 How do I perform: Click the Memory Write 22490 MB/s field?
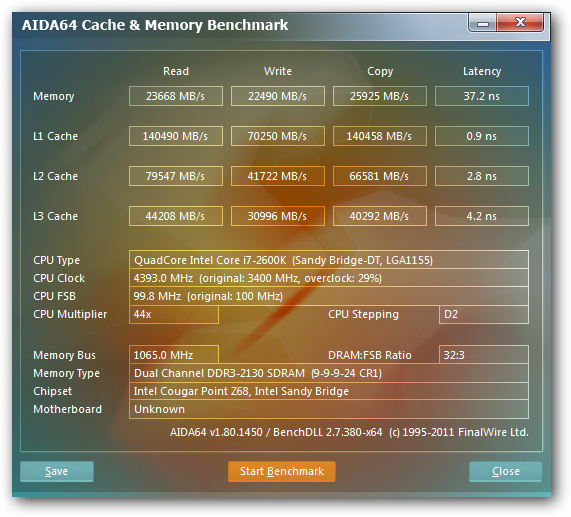click(277, 96)
